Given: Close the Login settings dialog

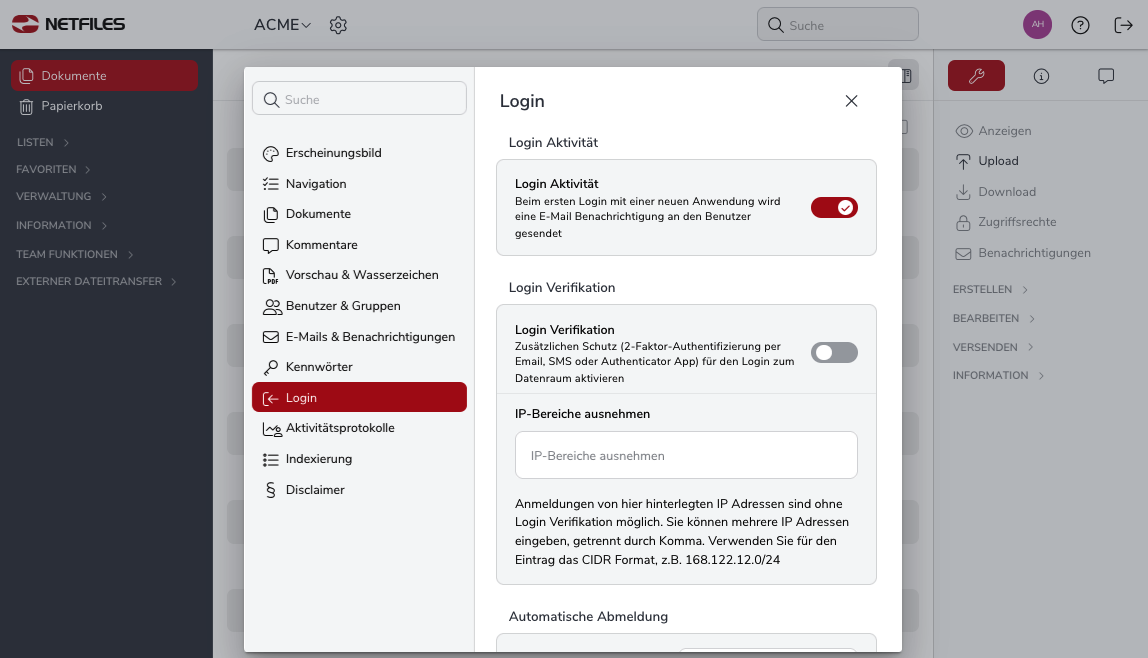Looking at the screenshot, I should 851,101.
